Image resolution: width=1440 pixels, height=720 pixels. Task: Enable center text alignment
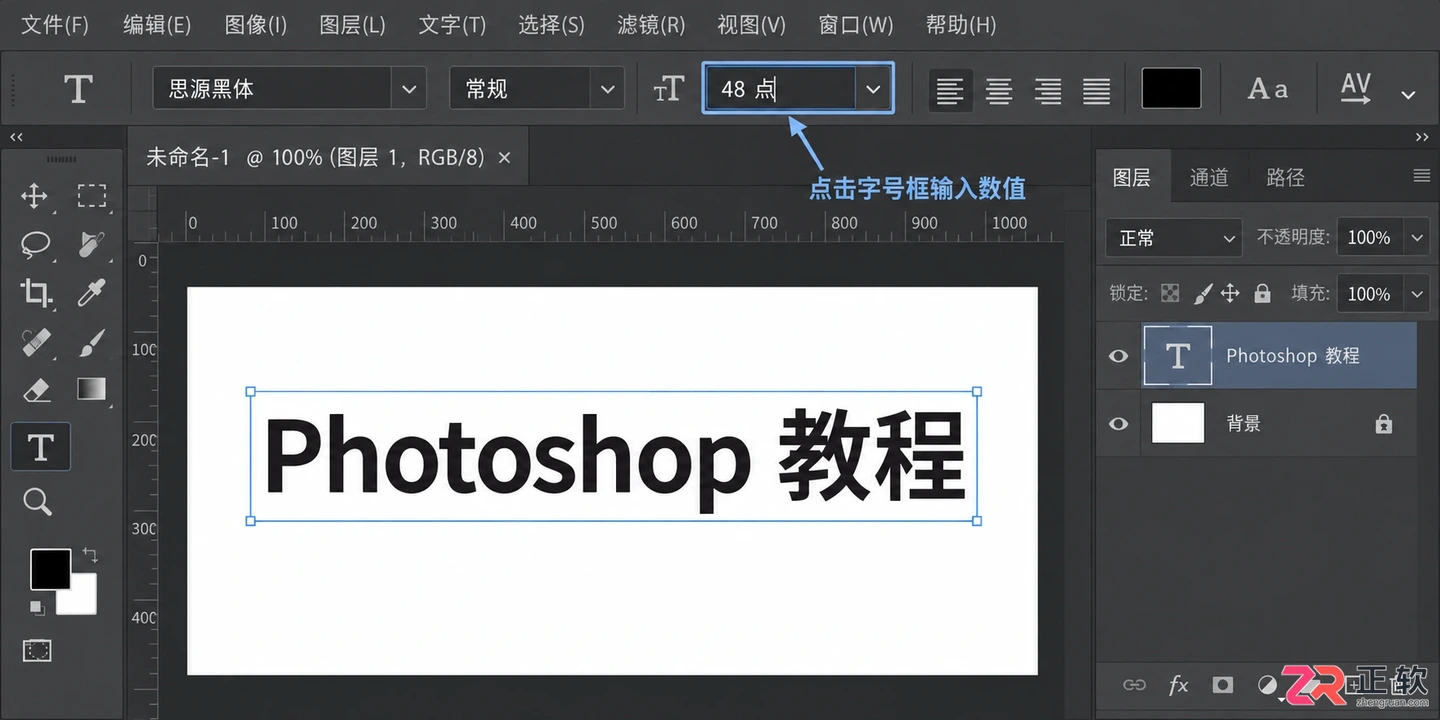[999, 91]
